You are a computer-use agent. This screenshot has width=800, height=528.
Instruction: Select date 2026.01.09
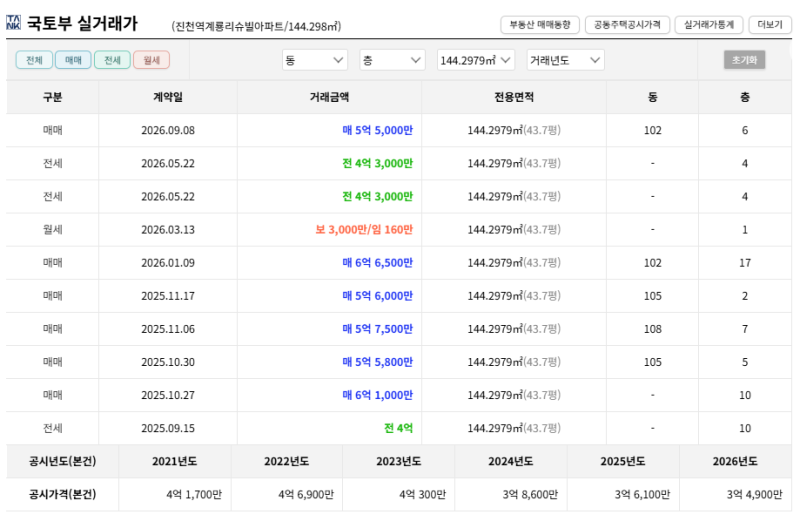point(168,263)
